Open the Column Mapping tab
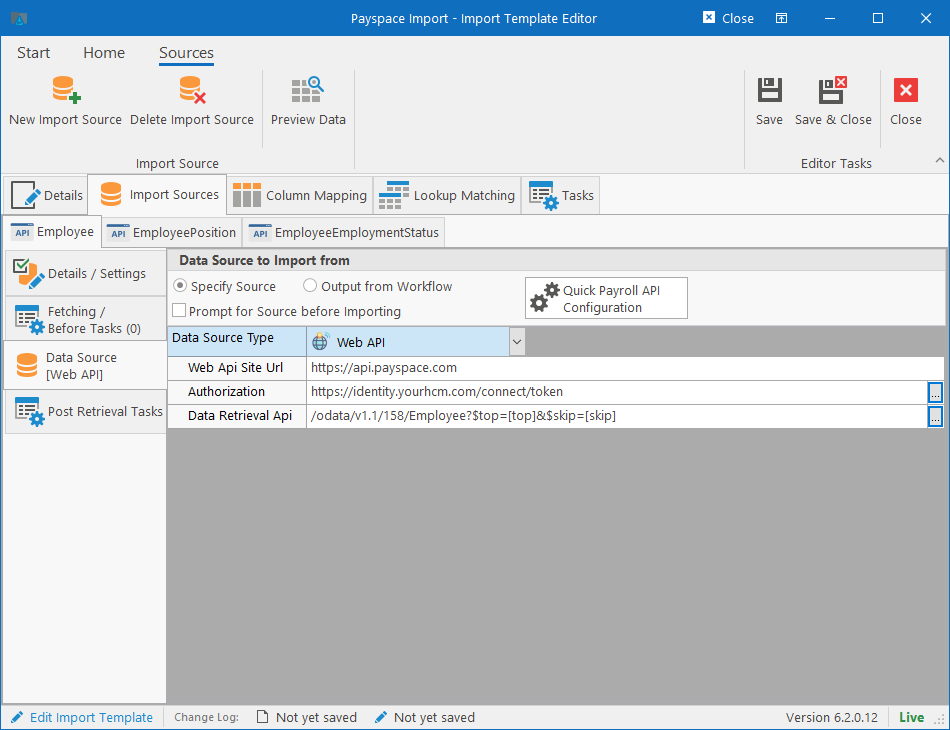 pyautogui.click(x=300, y=195)
